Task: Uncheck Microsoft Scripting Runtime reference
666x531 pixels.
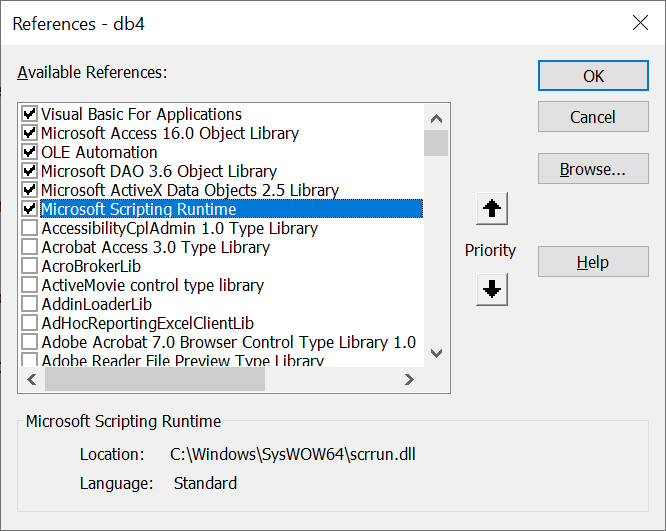Action: coord(29,209)
